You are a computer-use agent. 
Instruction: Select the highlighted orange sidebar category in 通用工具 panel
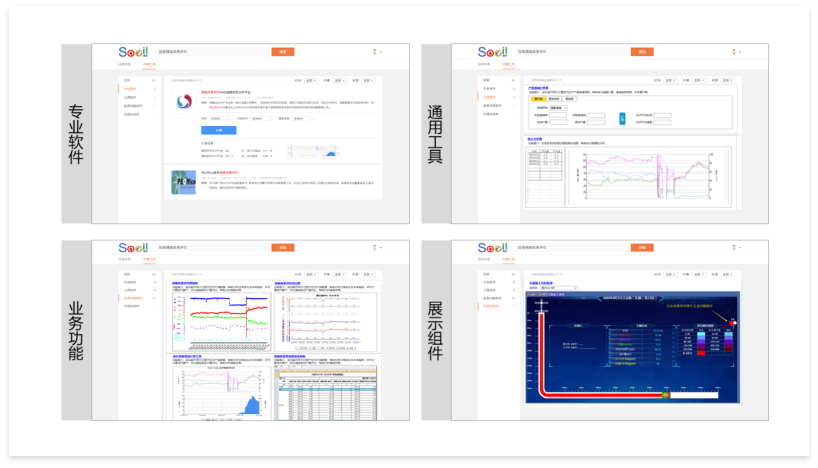coord(497,97)
